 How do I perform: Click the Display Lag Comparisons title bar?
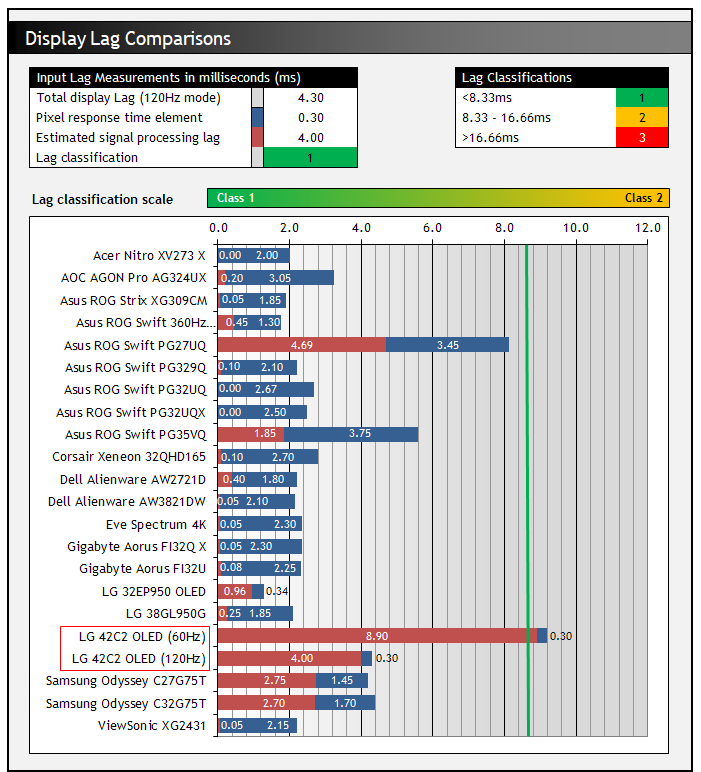(350, 39)
